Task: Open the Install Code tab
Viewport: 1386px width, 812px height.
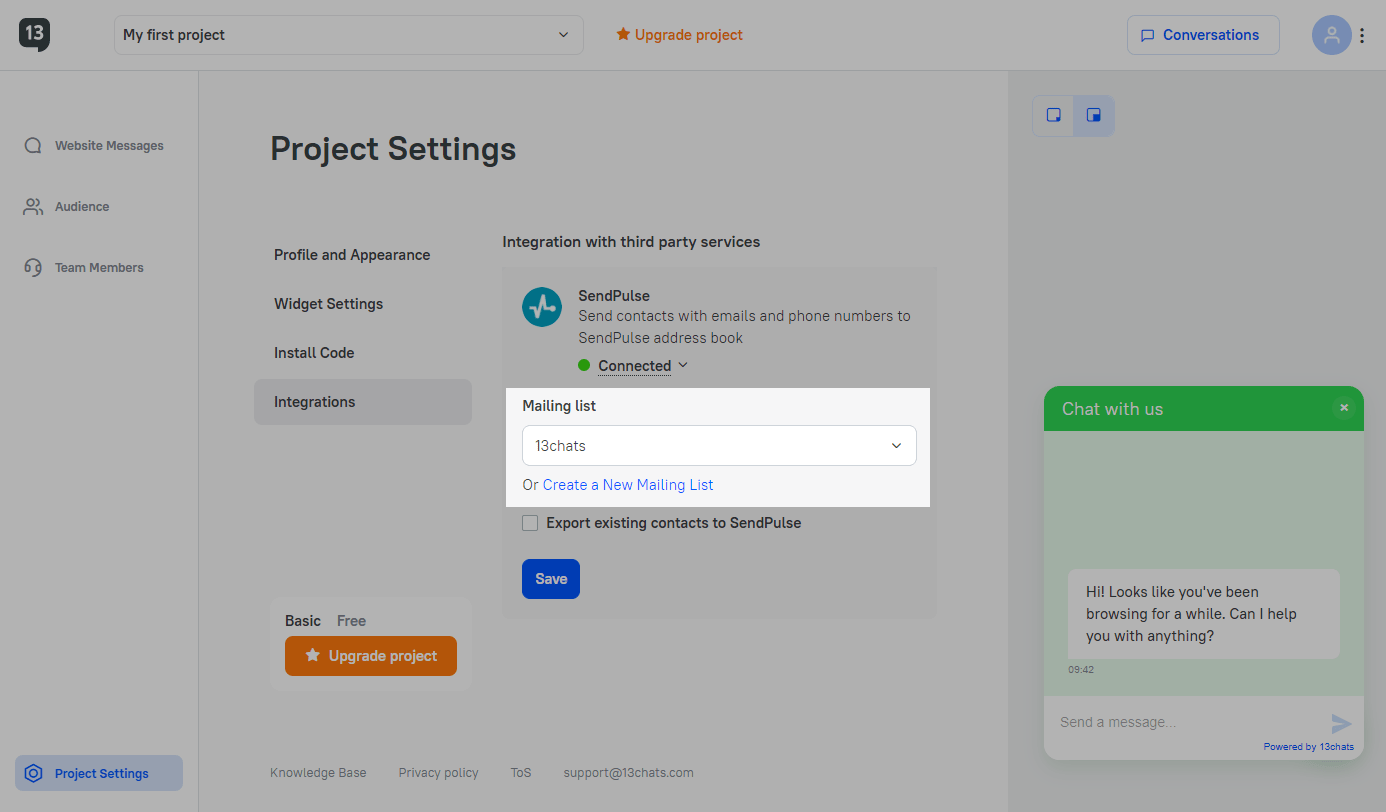Action: tap(314, 353)
